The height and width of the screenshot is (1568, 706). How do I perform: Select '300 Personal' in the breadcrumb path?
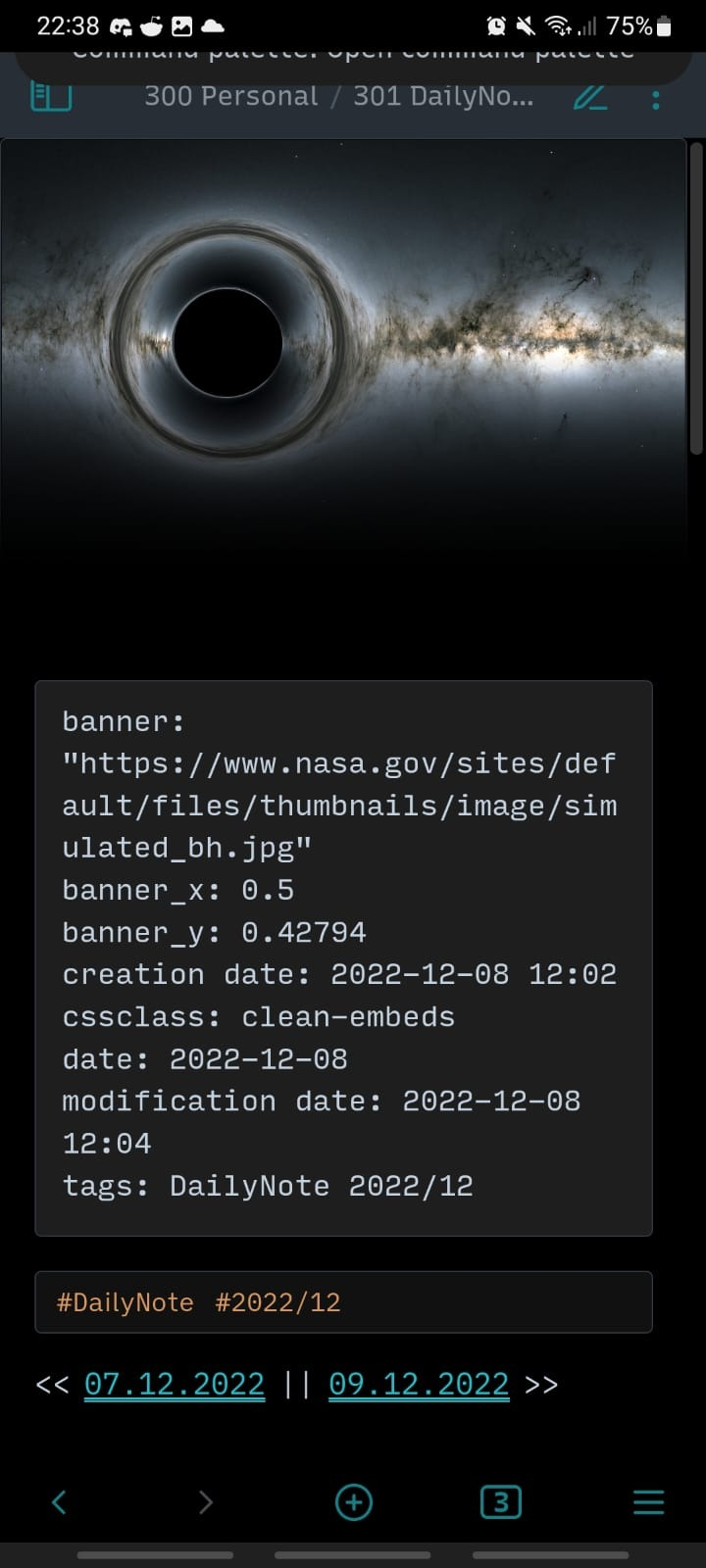coord(230,95)
